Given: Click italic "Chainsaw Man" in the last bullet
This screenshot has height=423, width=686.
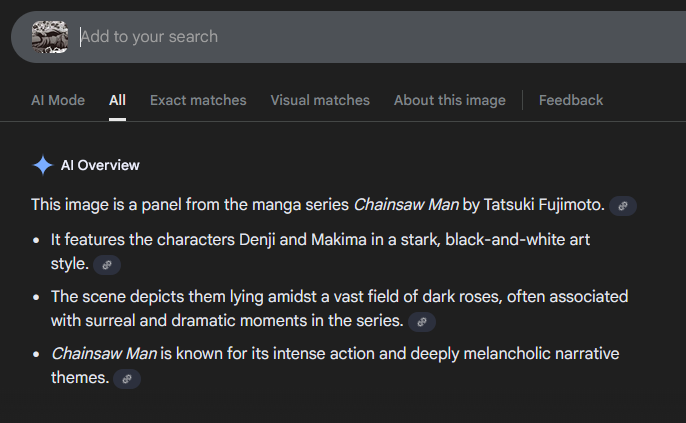Looking at the screenshot, I should [x=103, y=353].
